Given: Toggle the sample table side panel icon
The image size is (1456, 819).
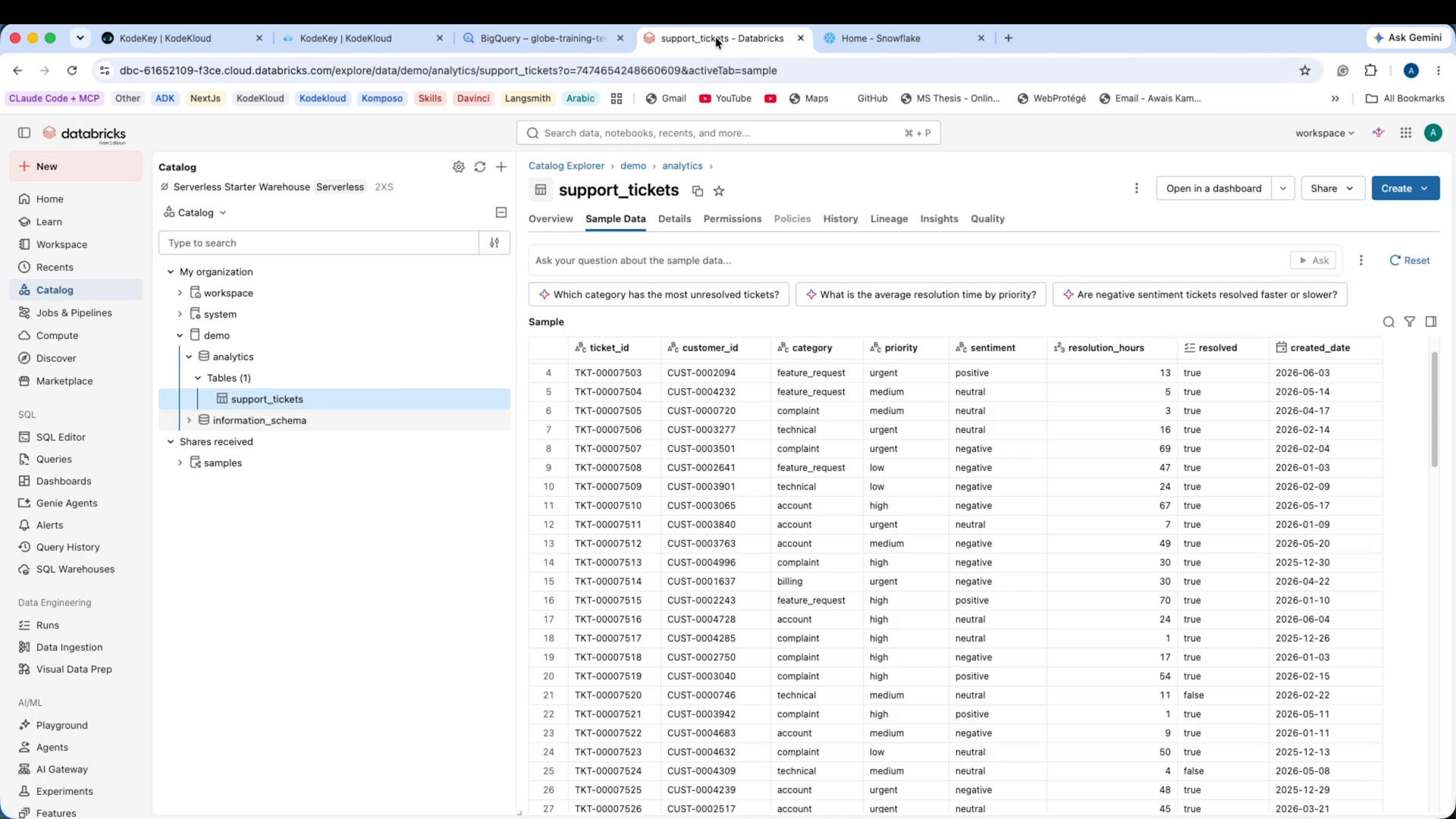Looking at the screenshot, I should 1431,322.
